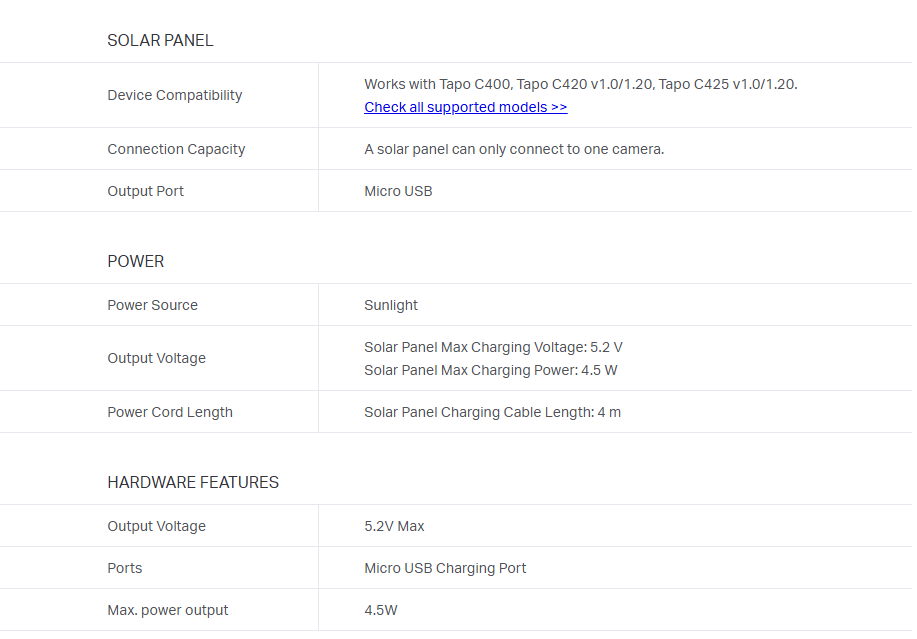This screenshot has height=639, width=917.
Task: Click the 4.5W value in Hardware Features
Action: [x=381, y=610]
